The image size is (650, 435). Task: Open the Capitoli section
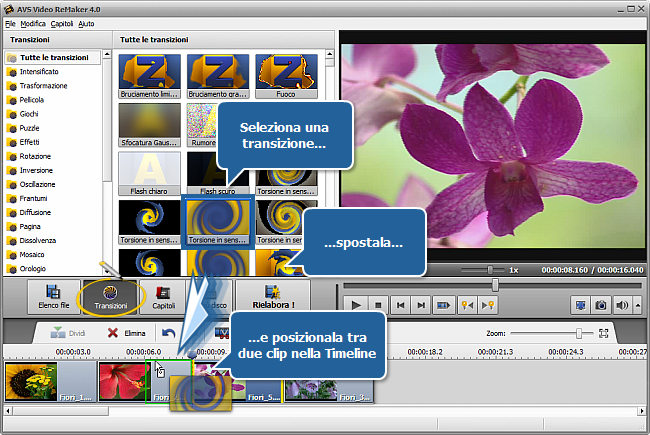tap(164, 298)
